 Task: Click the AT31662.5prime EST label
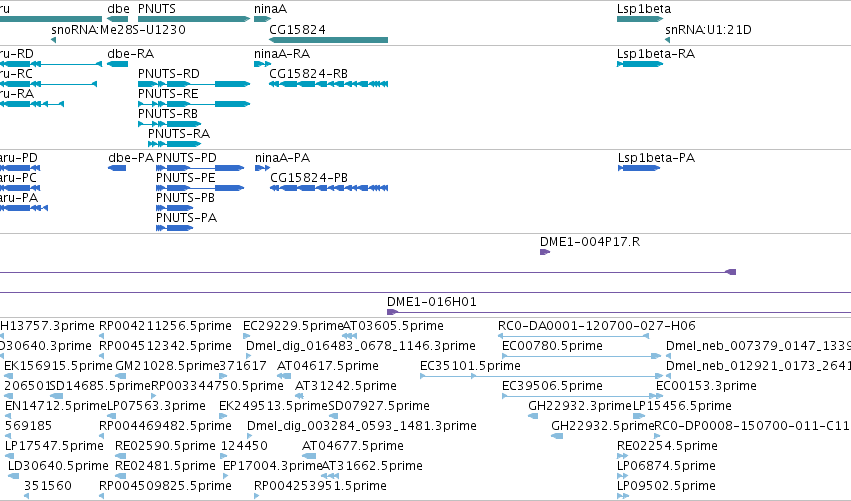[372, 466]
